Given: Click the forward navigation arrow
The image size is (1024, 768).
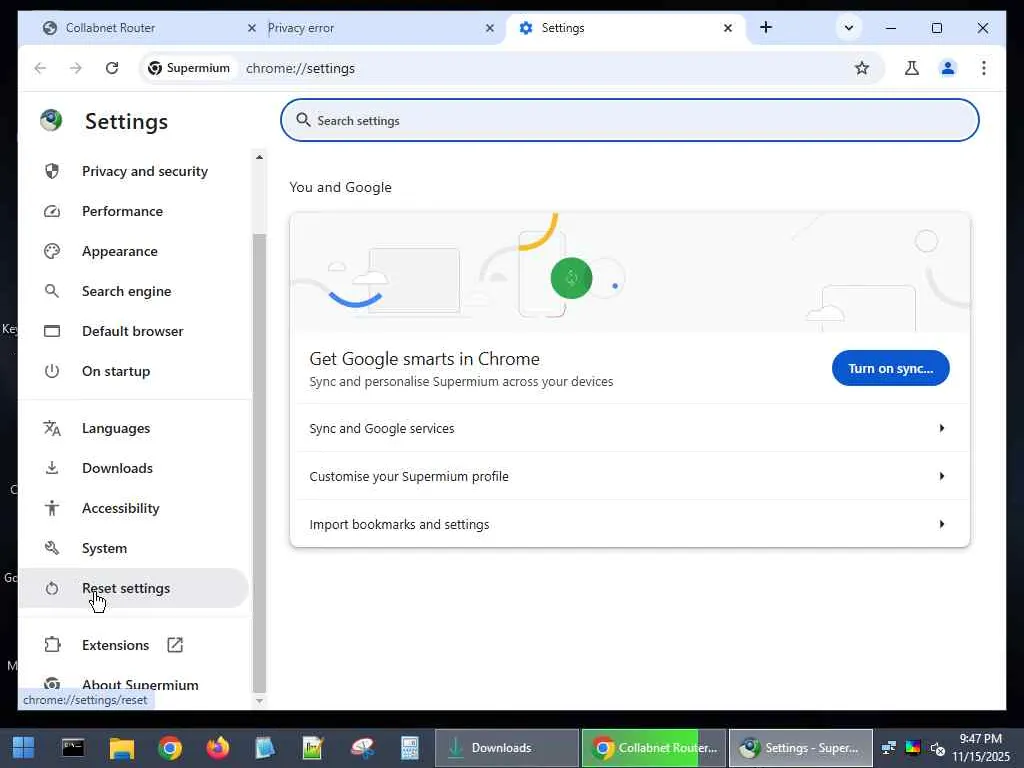Looking at the screenshot, I should point(76,68).
